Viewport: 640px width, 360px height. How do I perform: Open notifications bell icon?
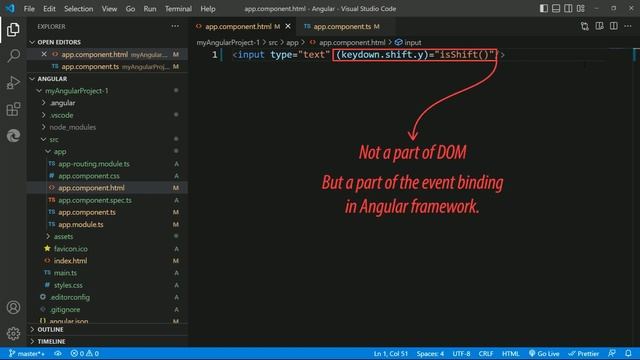(x=629, y=353)
